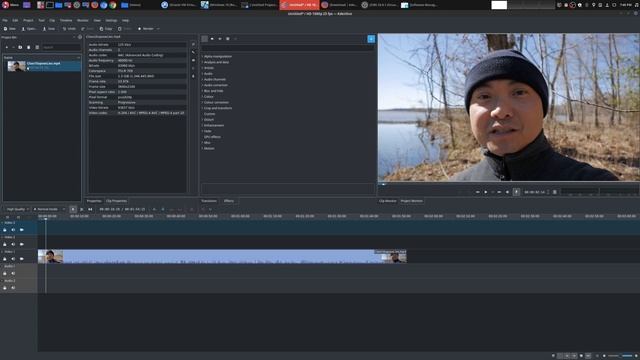The height and width of the screenshot is (360, 640).
Task: Switch to the Clip Properties tab
Action: pos(116,201)
